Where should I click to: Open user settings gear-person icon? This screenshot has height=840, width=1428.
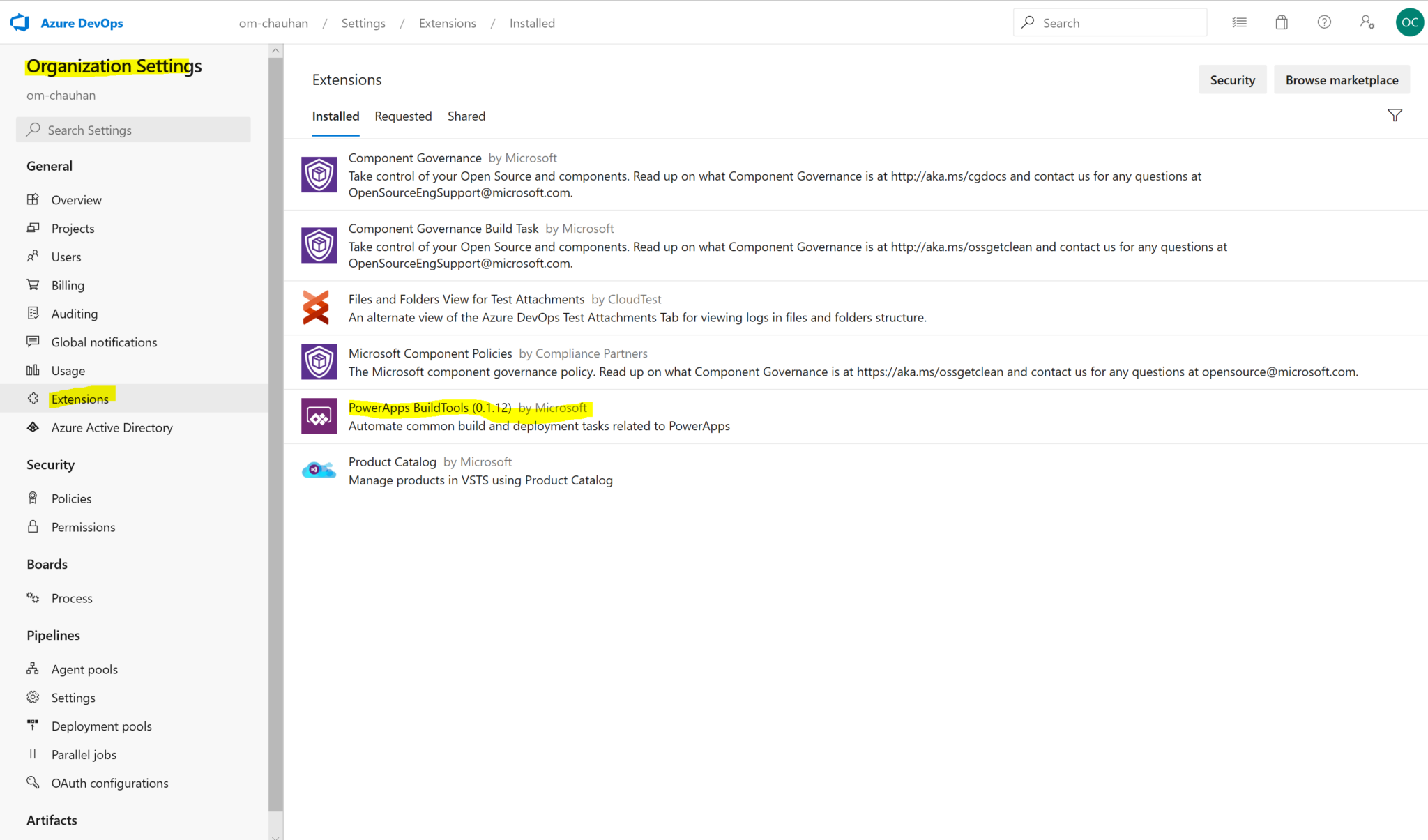tap(1367, 22)
